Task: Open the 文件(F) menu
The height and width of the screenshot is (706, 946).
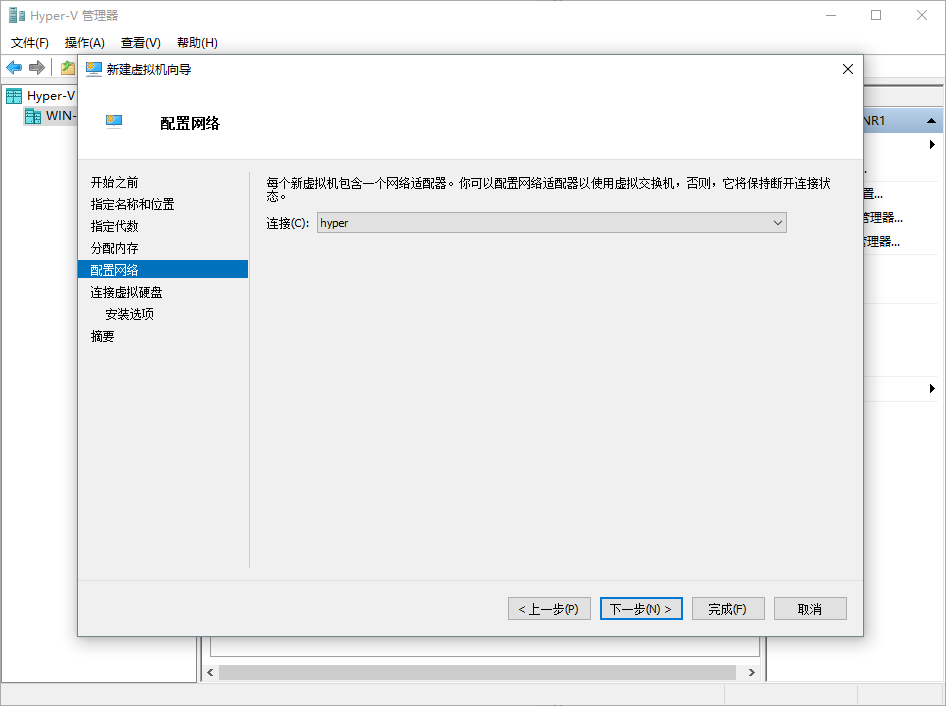Action: (30, 43)
